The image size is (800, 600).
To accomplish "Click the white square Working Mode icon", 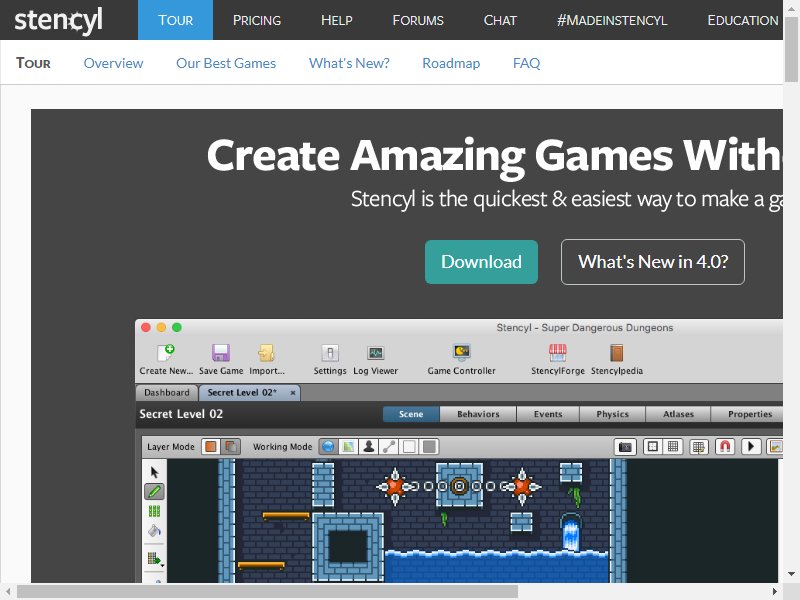I will pos(409,447).
